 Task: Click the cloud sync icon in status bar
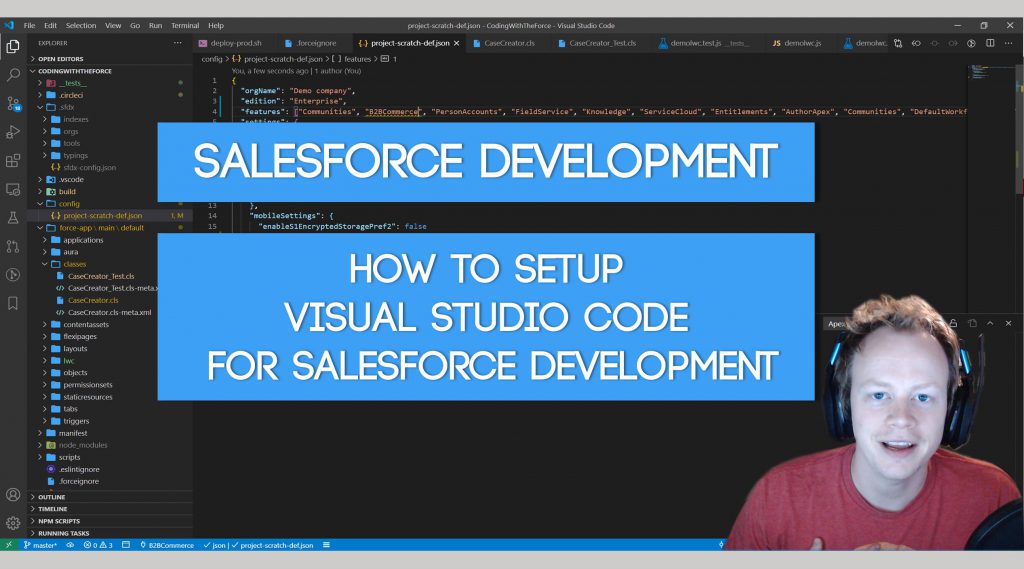click(x=70, y=545)
